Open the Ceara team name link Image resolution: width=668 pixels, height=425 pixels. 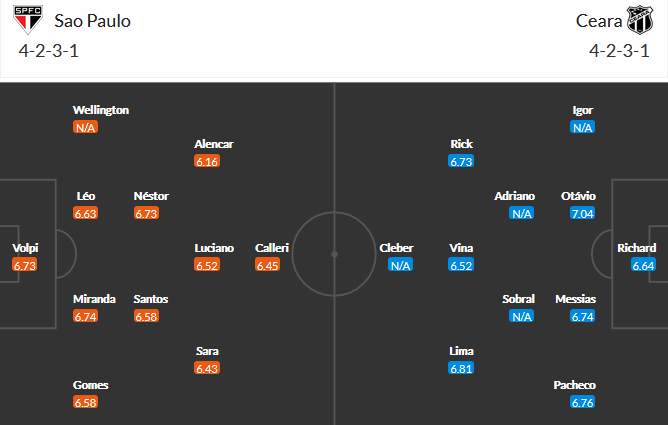(599, 21)
